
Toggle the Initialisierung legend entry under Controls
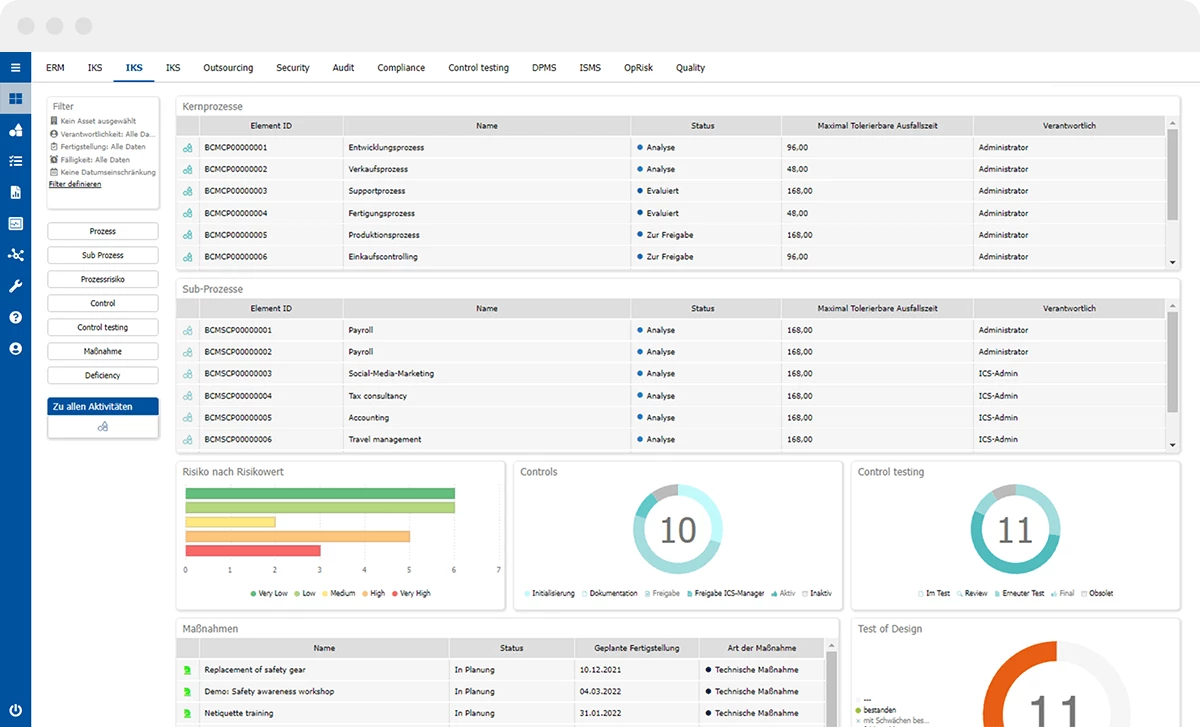click(x=550, y=593)
